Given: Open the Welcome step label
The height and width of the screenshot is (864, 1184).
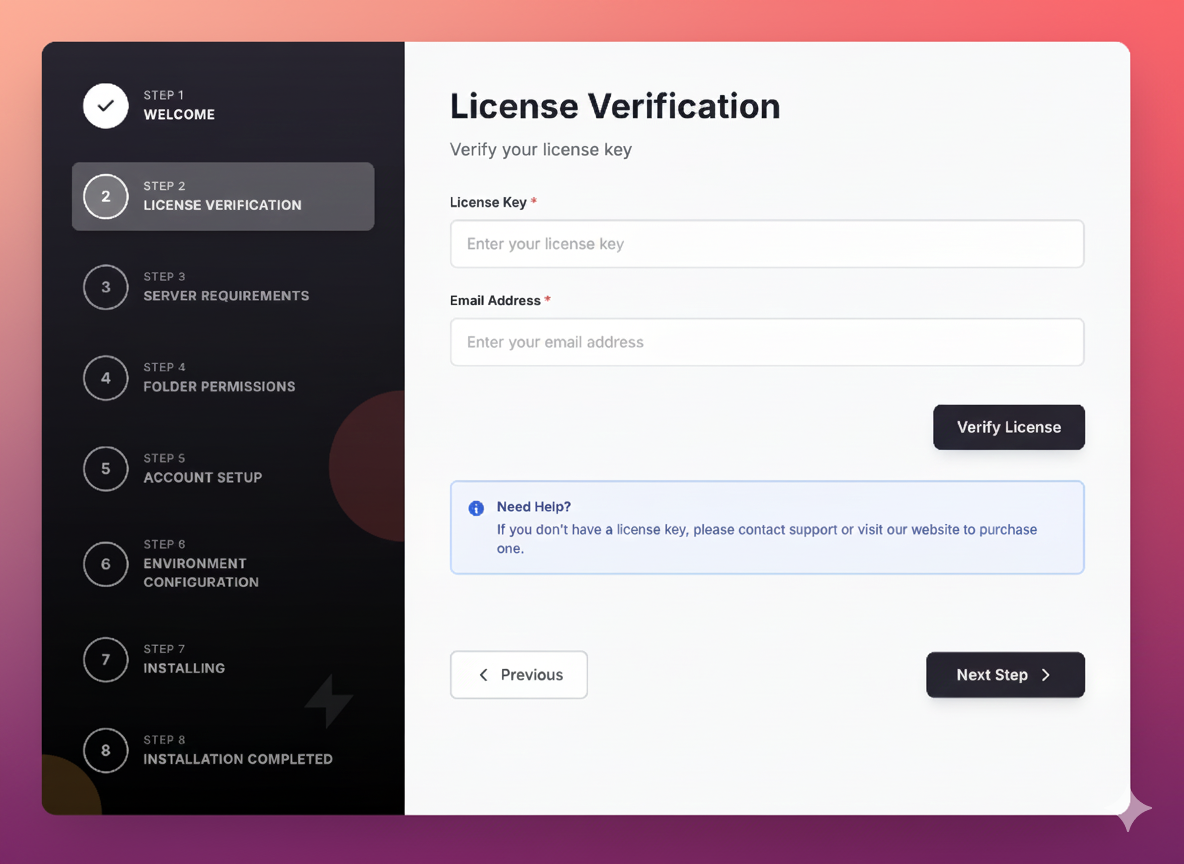Looking at the screenshot, I should (x=179, y=114).
